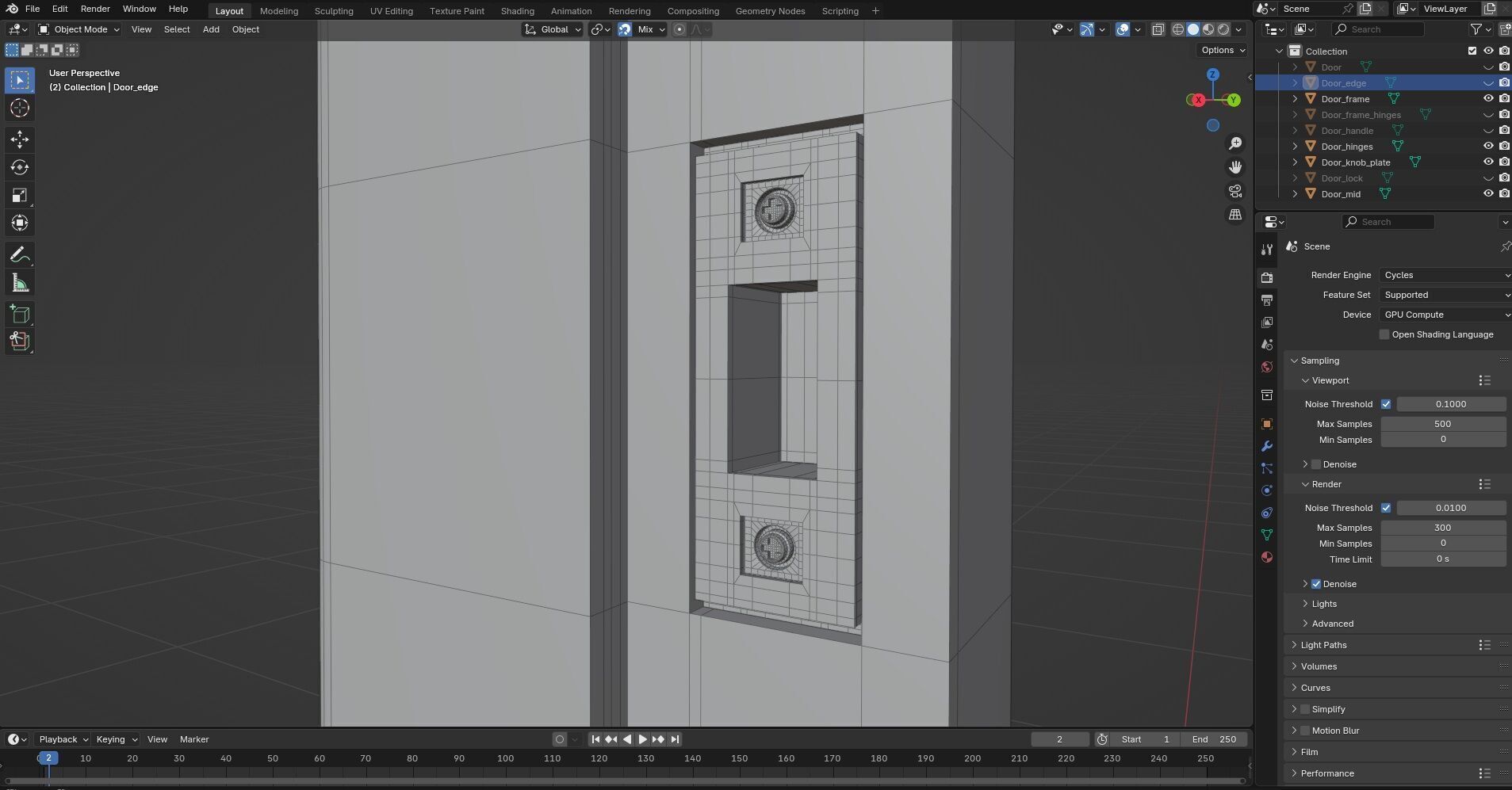This screenshot has height=790, width=1512.
Task: Toggle snapping magnet in header
Action: (x=625, y=29)
